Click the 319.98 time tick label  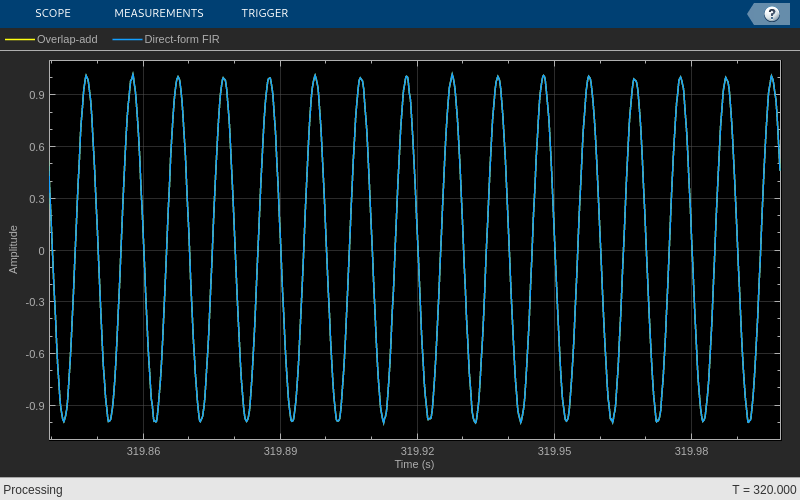coord(691,452)
